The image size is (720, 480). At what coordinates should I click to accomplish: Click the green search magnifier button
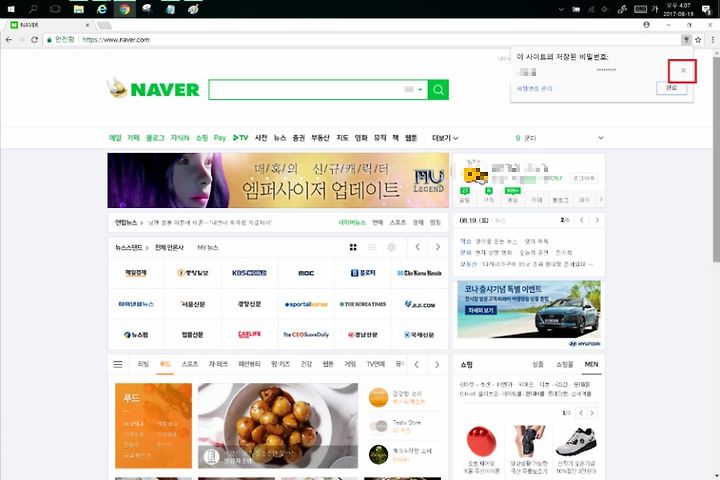(438, 90)
